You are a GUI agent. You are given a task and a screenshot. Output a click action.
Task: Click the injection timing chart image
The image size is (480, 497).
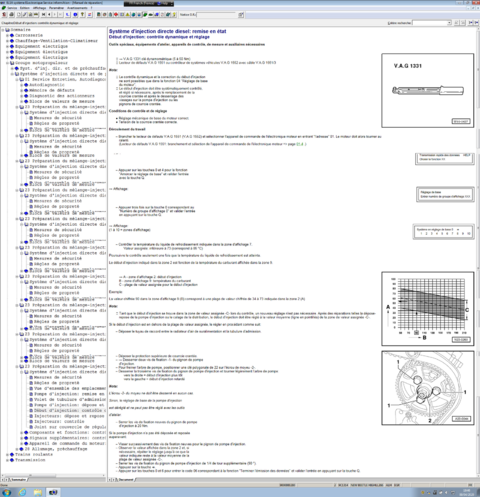pyautogui.click(x=428, y=309)
